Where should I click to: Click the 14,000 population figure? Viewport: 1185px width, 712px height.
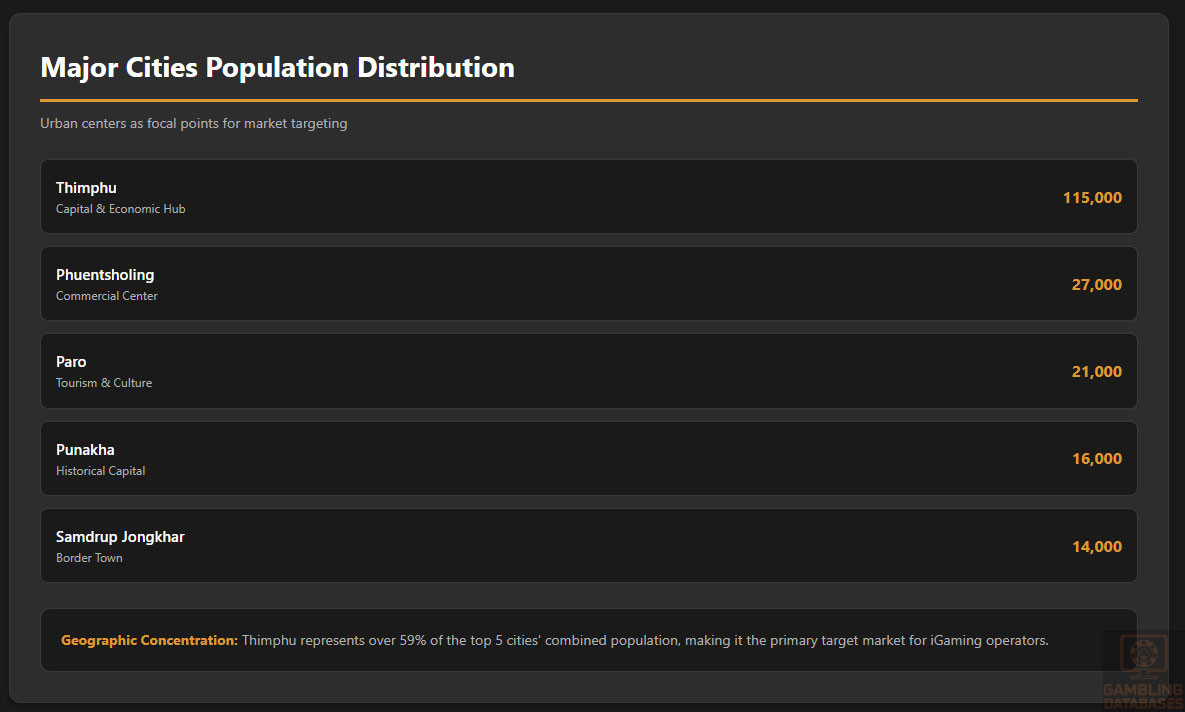pyautogui.click(x=1096, y=547)
